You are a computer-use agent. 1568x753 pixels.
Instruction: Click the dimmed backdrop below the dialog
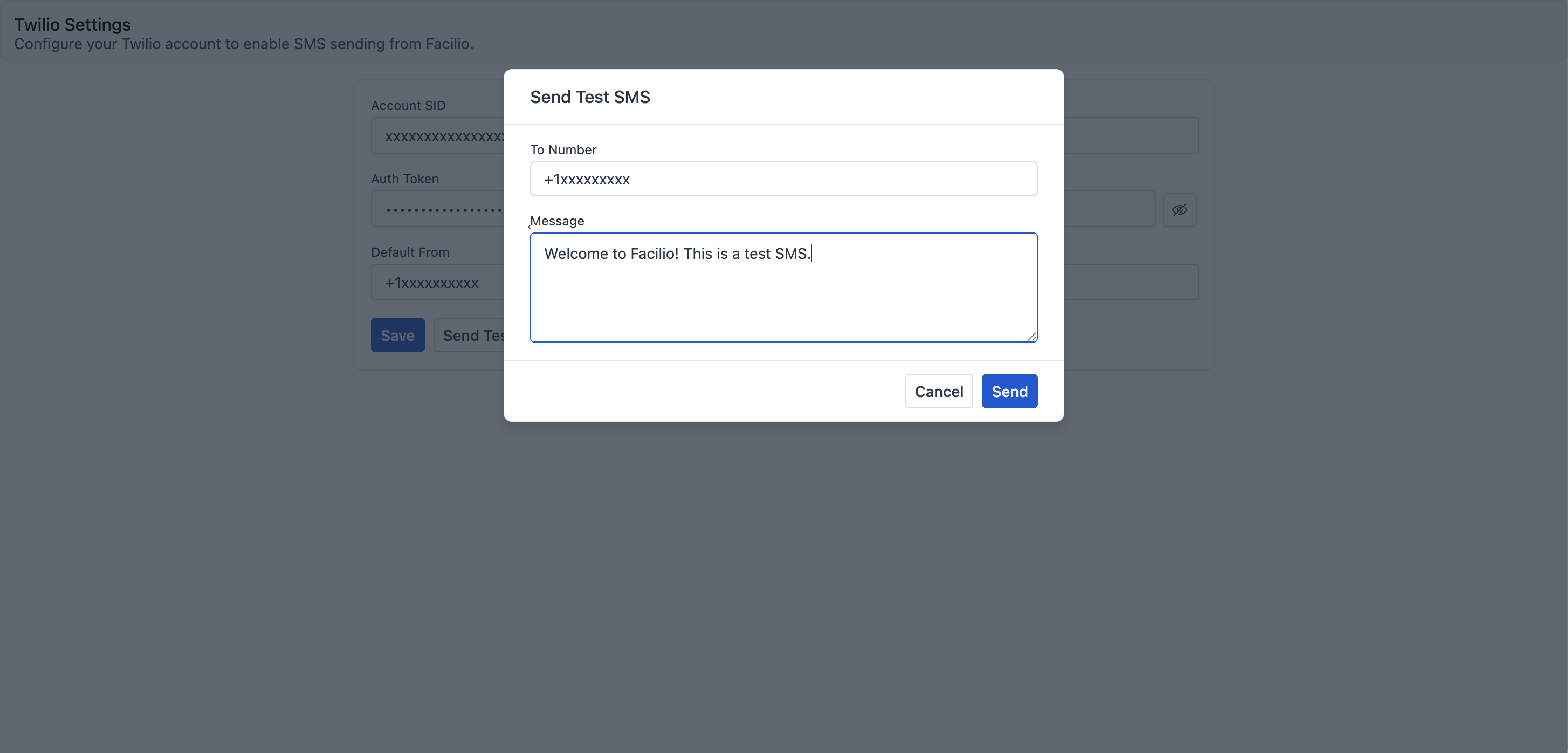click(x=783, y=578)
